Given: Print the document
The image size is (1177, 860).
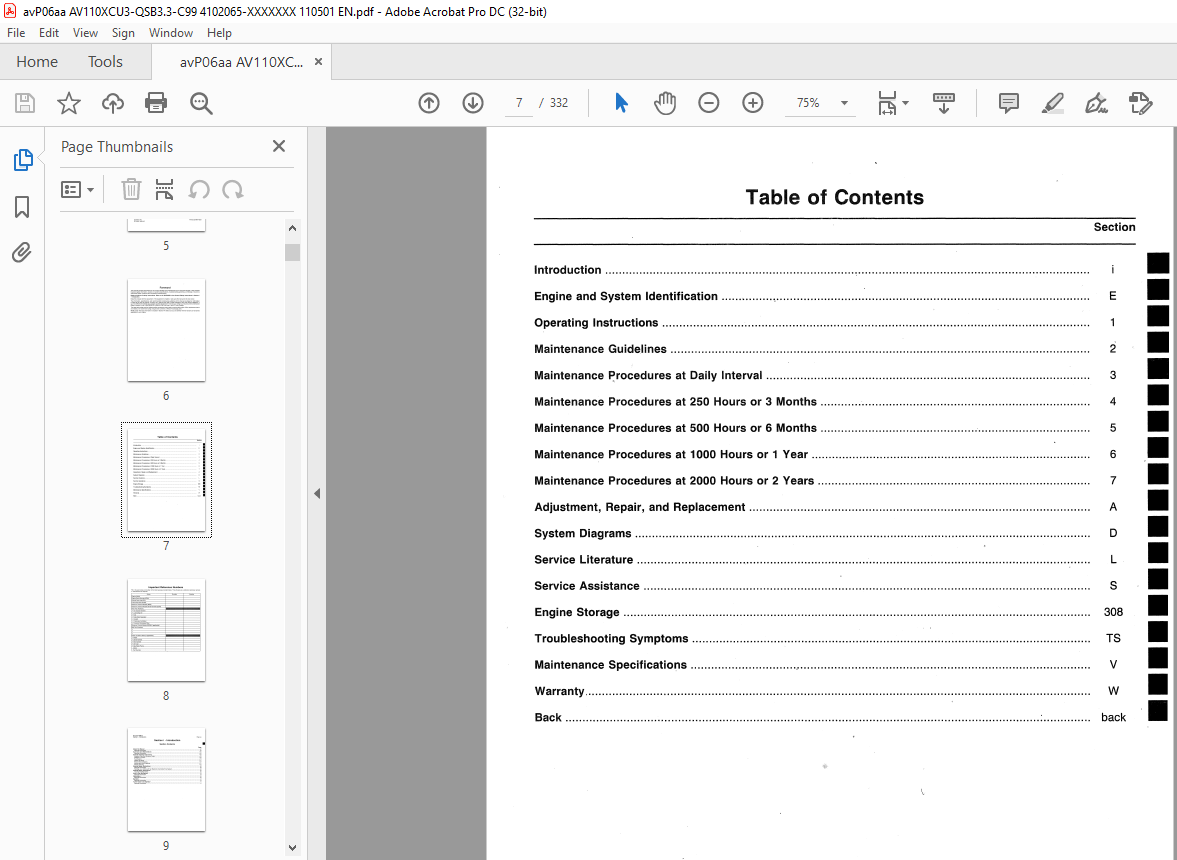Looking at the screenshot, I should pos(156,103).
